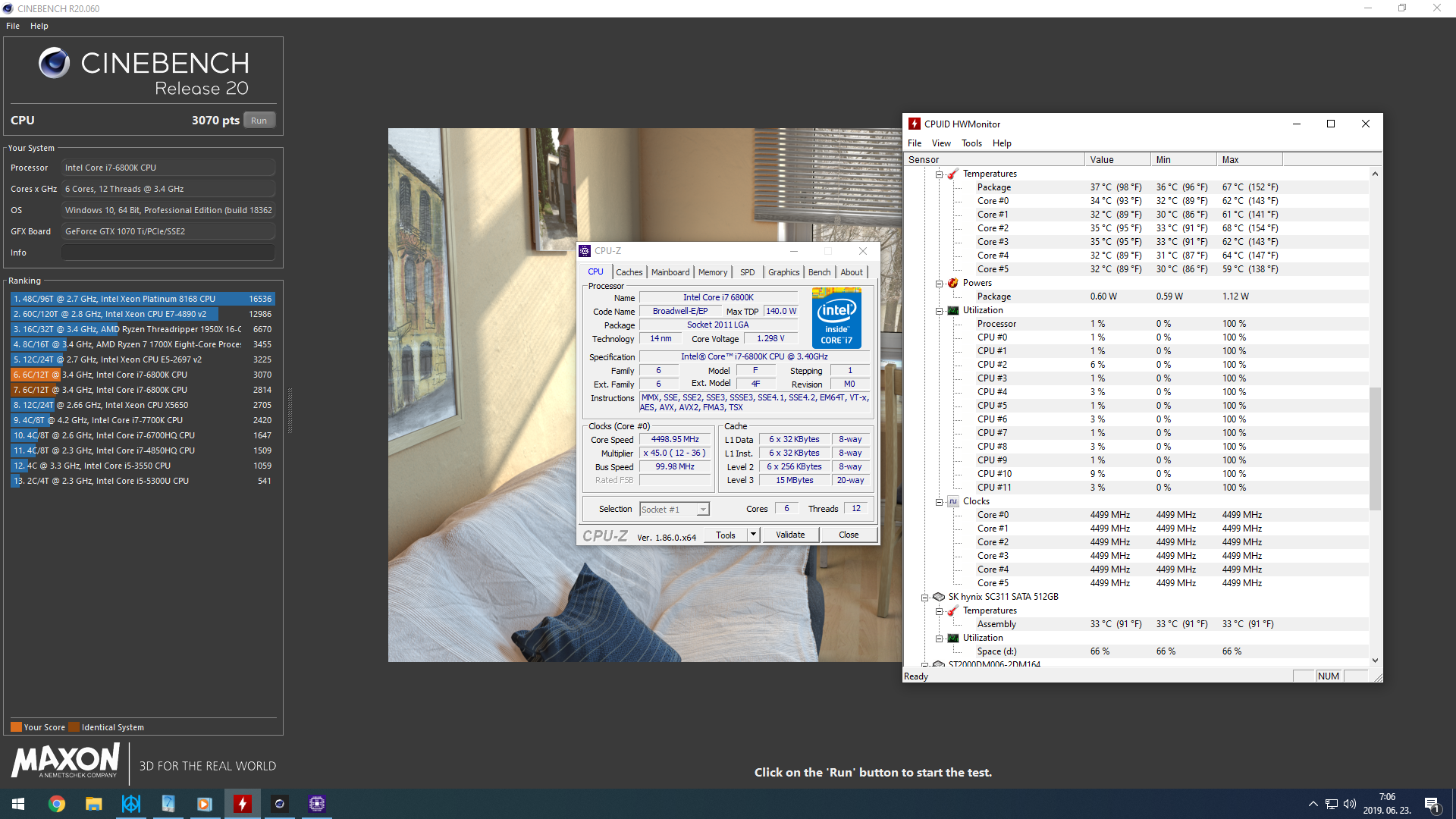1456x819 pixels.
Task: Click the Cinebench logo sphere
Action: 54,63
